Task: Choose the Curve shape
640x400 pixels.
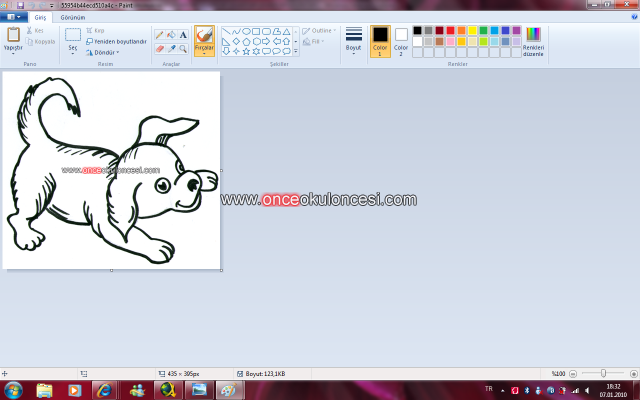Action: pyautogui.click(x=236, y=31)
